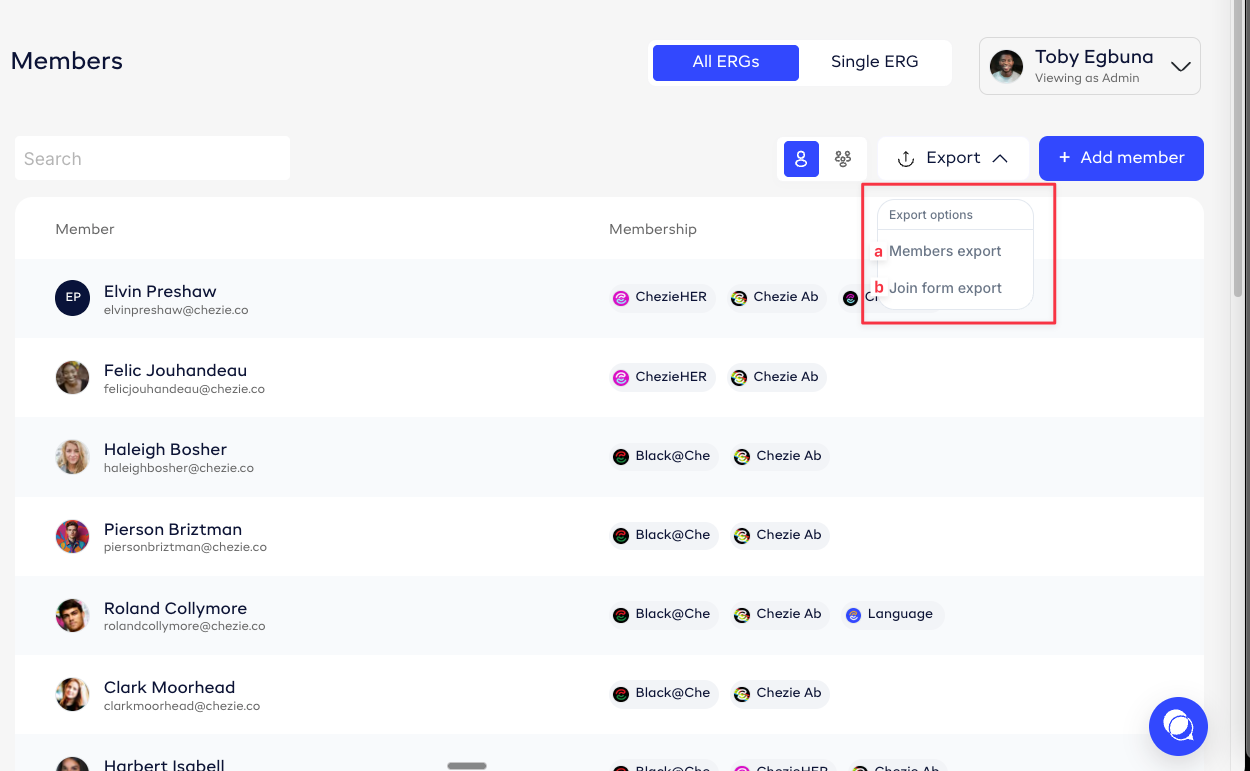Click Felic Jouhandeau's profile photo
Screen dimensions: 1250x771
point(73,377)
